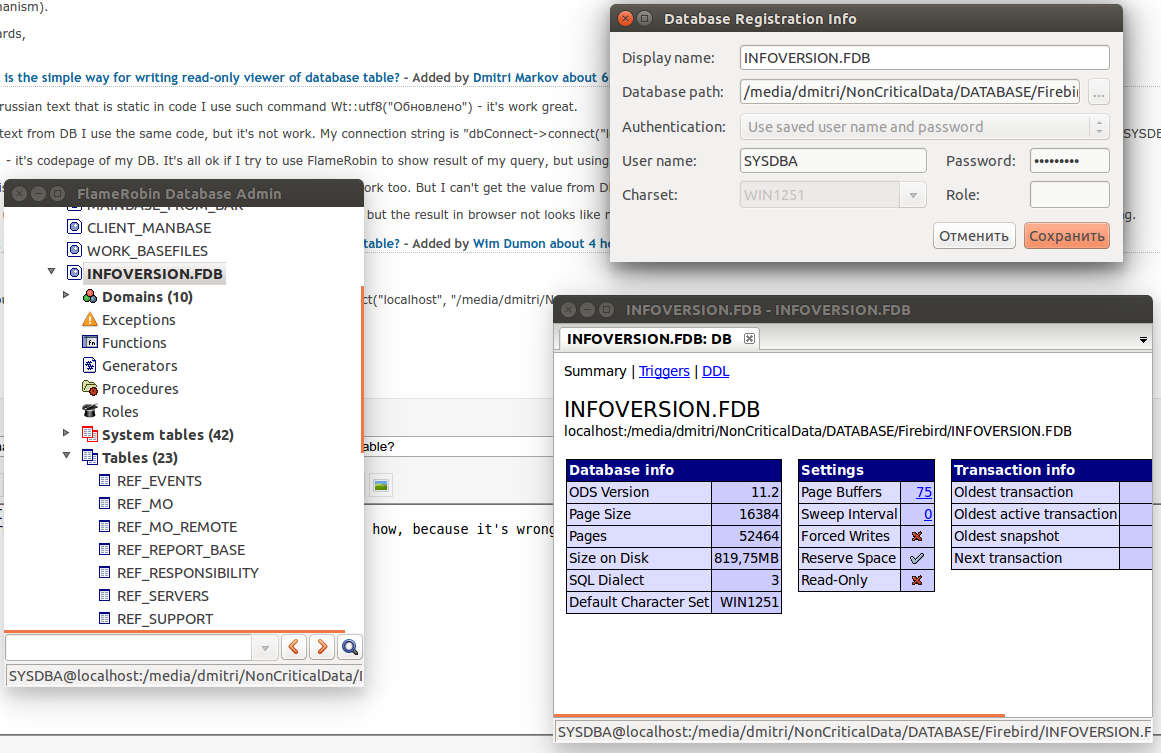The image size is (1161, 753).
Task: Close the INFOVERSION.FDB: DB tab
Action: (x=749, y=338)
